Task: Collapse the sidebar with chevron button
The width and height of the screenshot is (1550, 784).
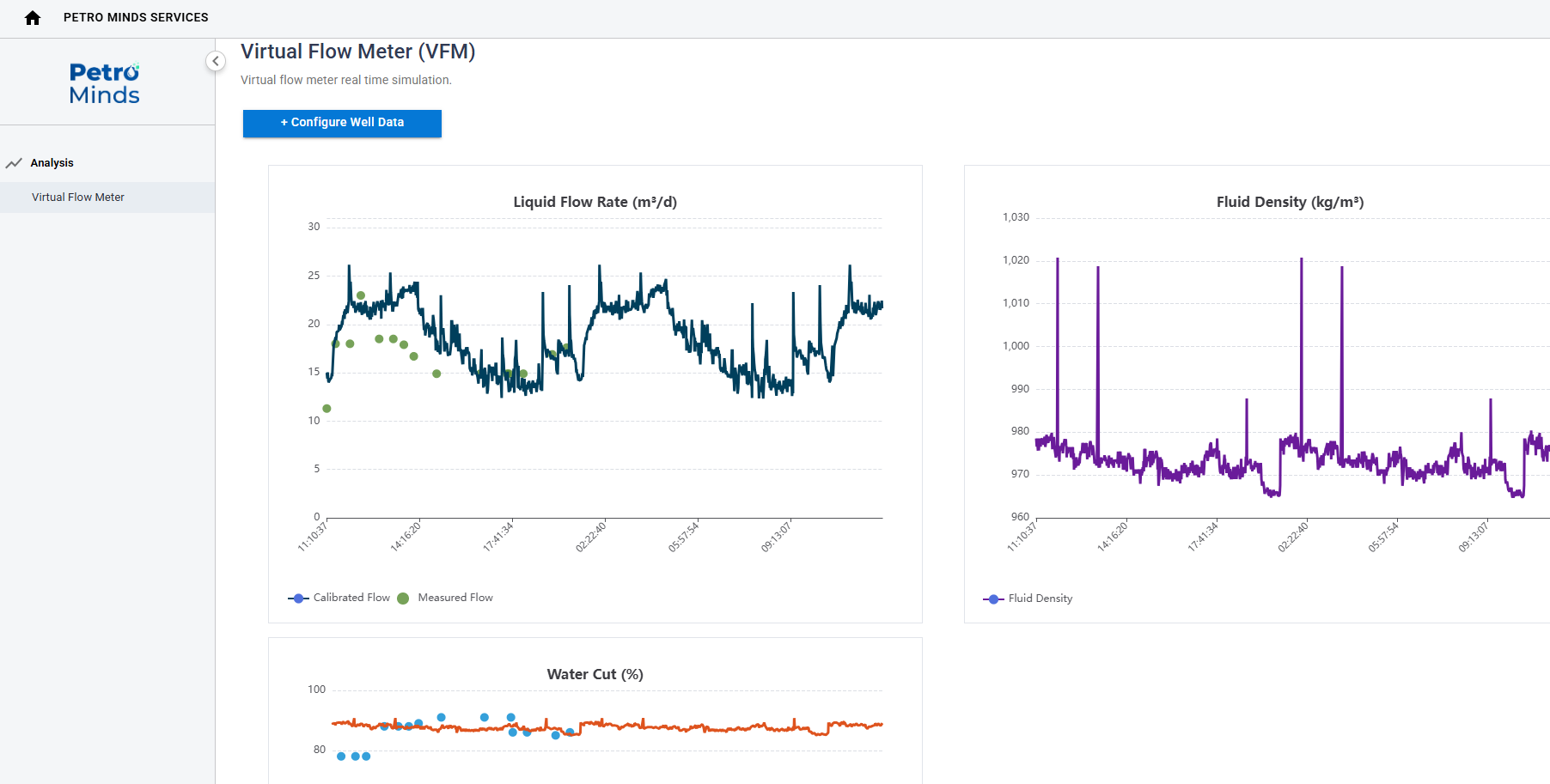Action: 216,61
